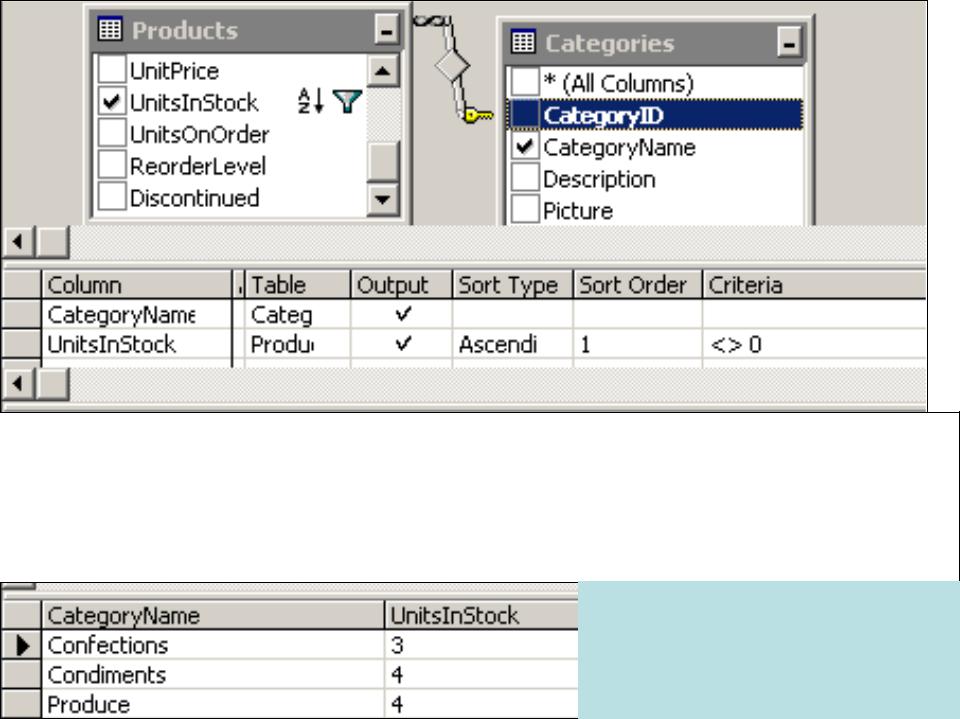
Task: Click the empty Criteria cell for CategoryName
Action: click(814, 314)
